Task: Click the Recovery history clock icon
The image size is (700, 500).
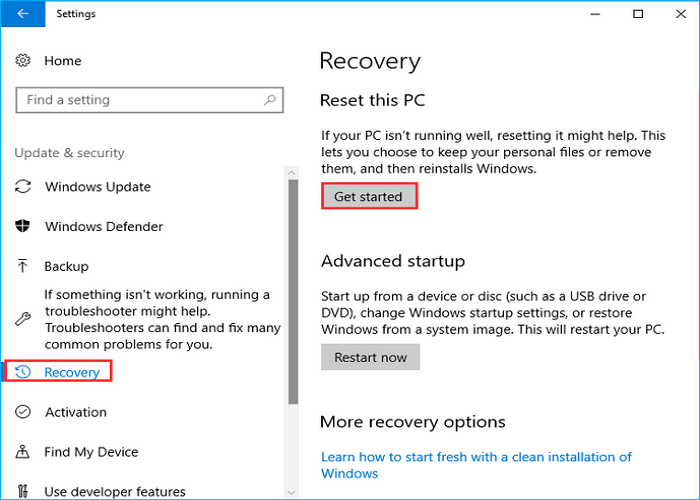Action: pos(23,372)
